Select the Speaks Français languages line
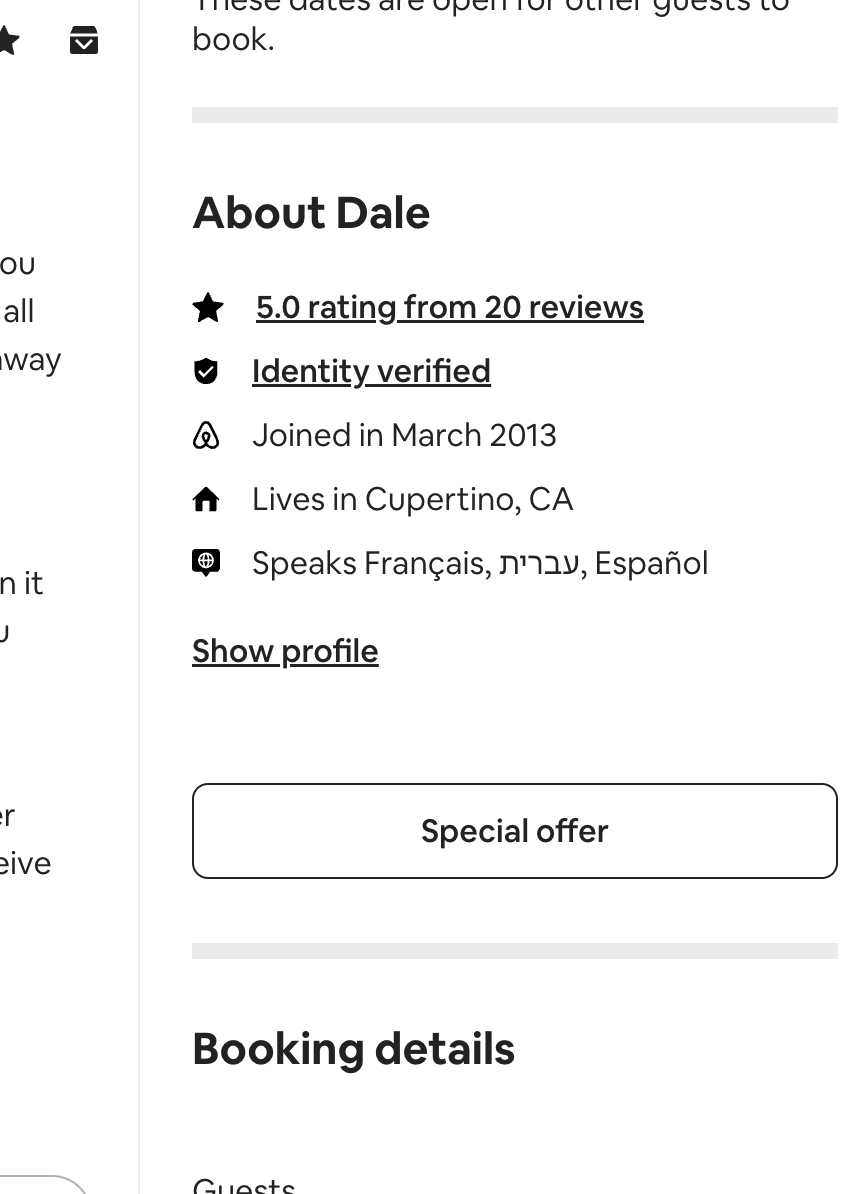The image size is (860, 1194). pyautogui.click(x=480, y=563)
